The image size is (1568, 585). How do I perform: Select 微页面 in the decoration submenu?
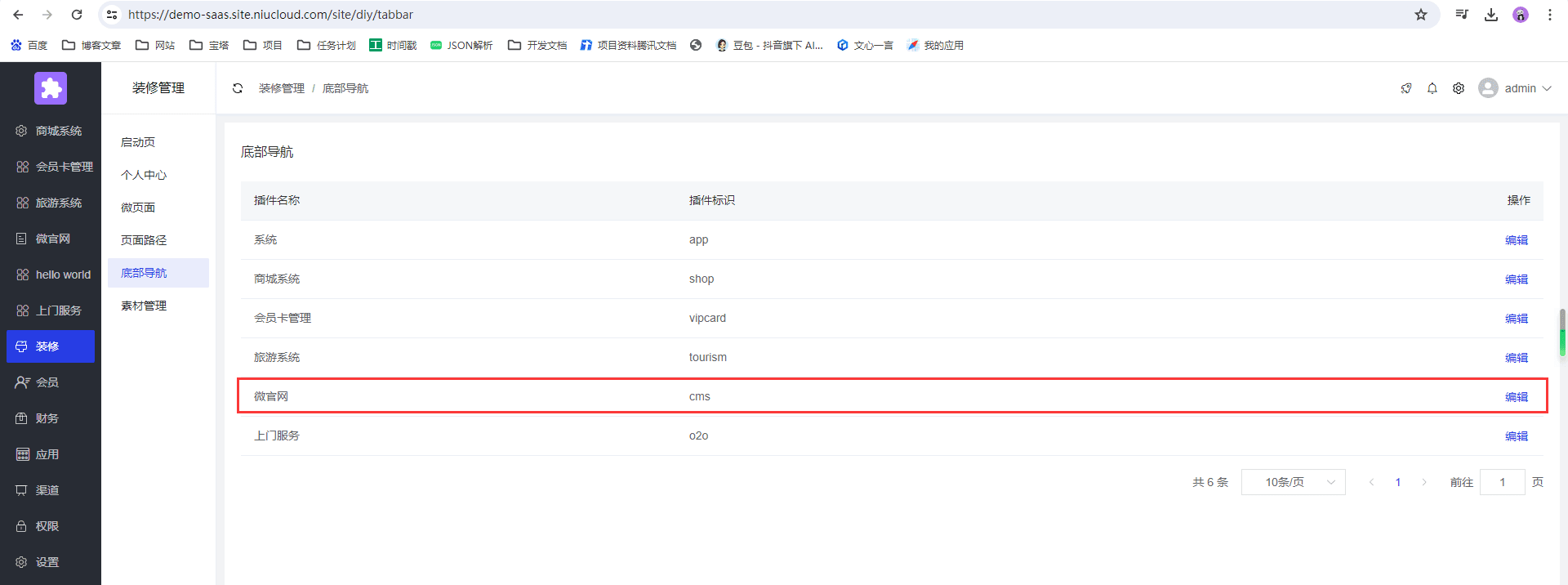click(x=138, y=208)
